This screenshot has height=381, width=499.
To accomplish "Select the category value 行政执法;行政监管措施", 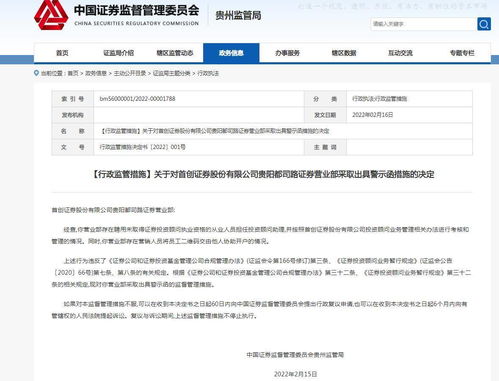I will click(x=380, y=99).
